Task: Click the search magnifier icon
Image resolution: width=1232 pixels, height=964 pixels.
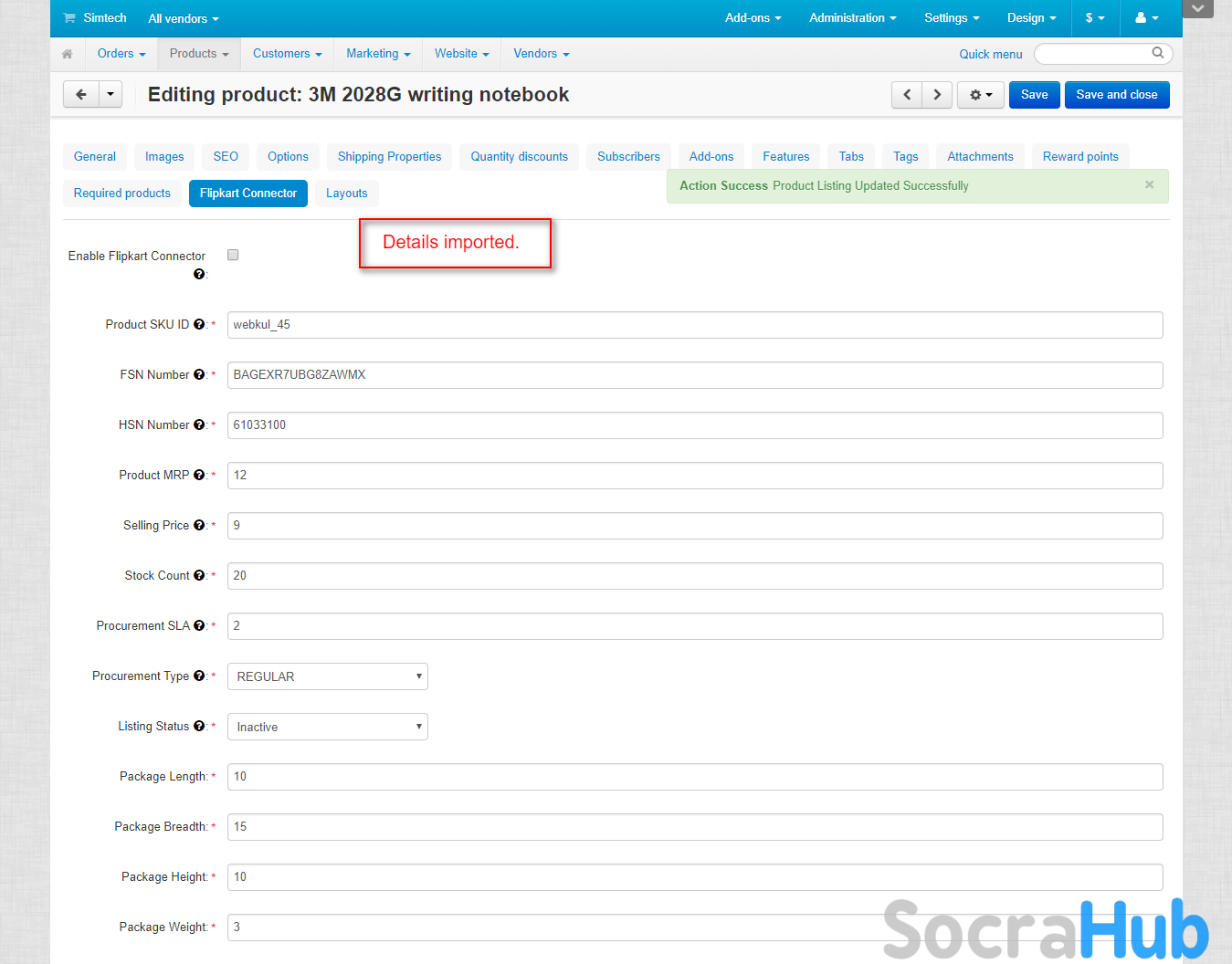Action: [1157, 53]
